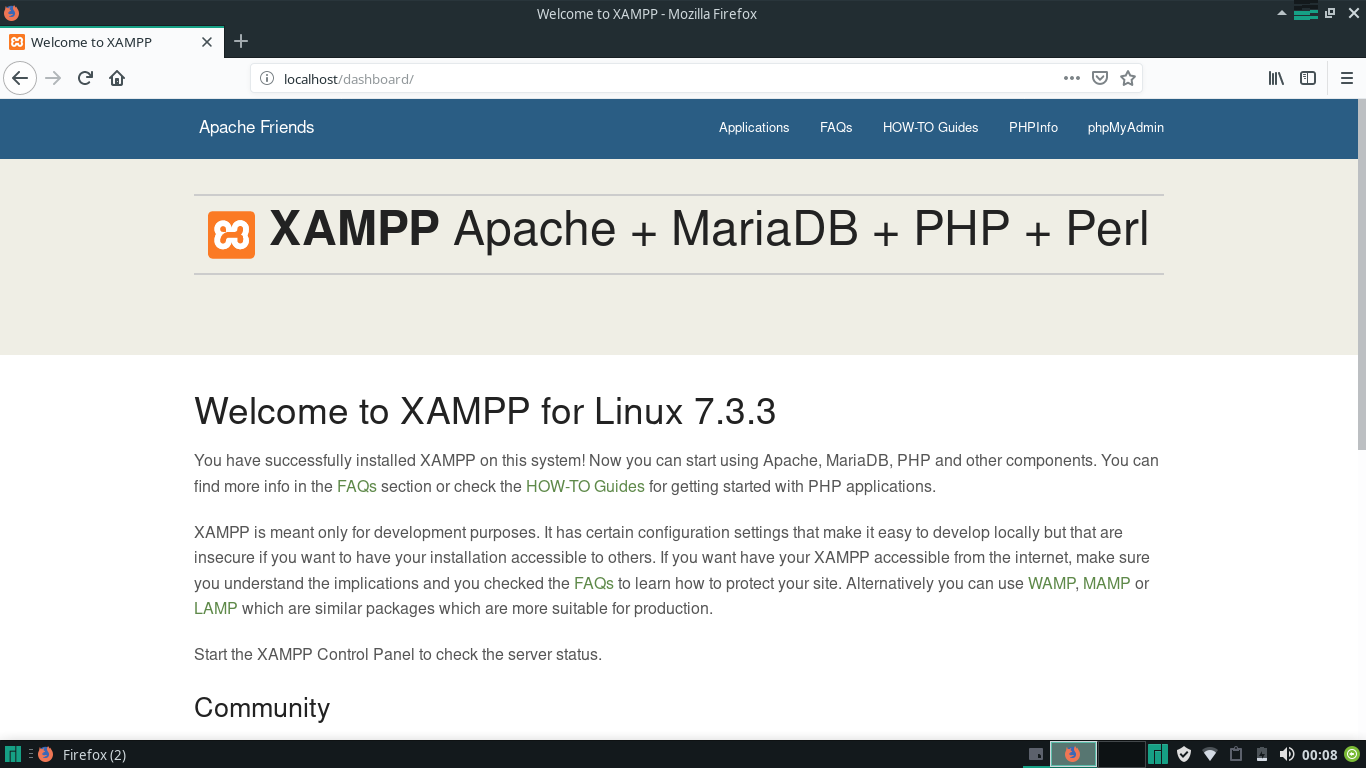Click the Apache Friends brand link
Image resolution: width=1366 pixels, height=768 pixels.
pyautogui.click(x=256, y=127)
